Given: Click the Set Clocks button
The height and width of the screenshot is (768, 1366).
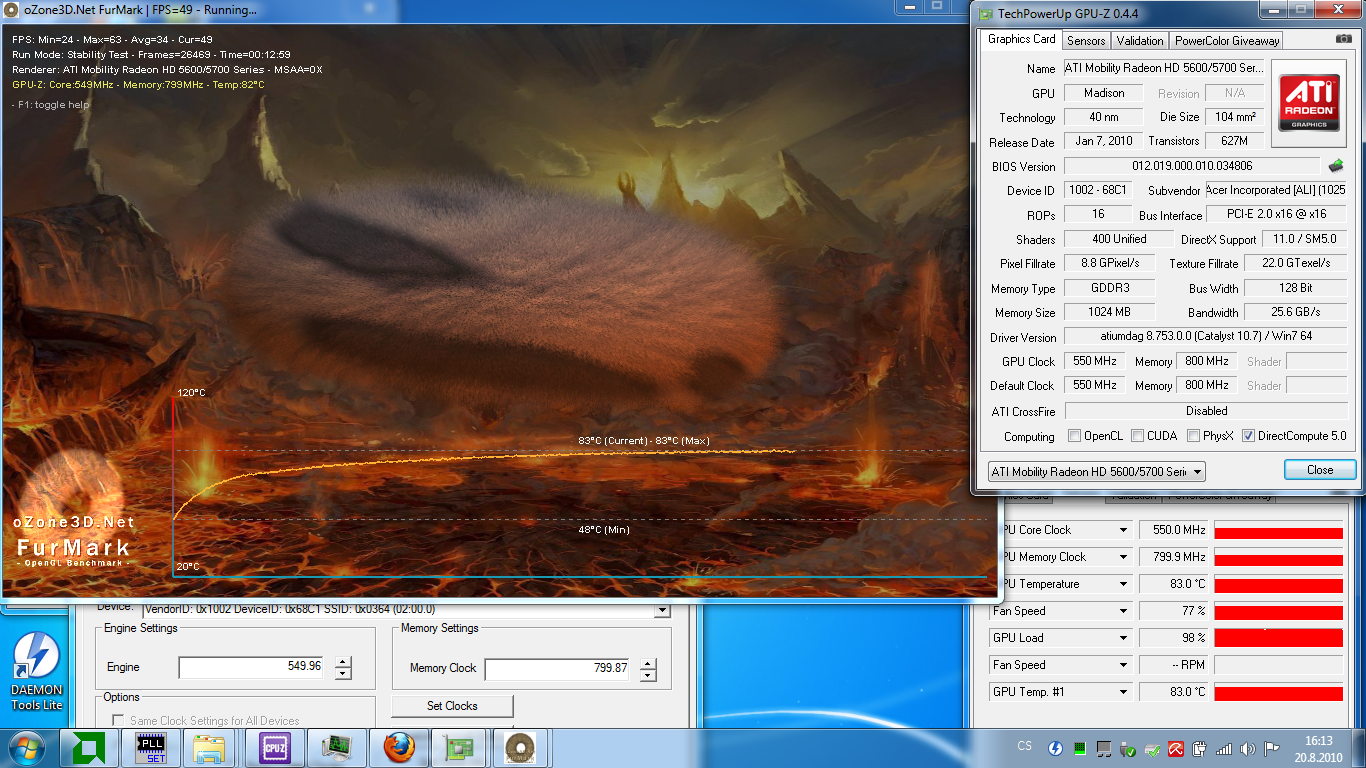Looking at the screenshot, I should click(452, 706).
